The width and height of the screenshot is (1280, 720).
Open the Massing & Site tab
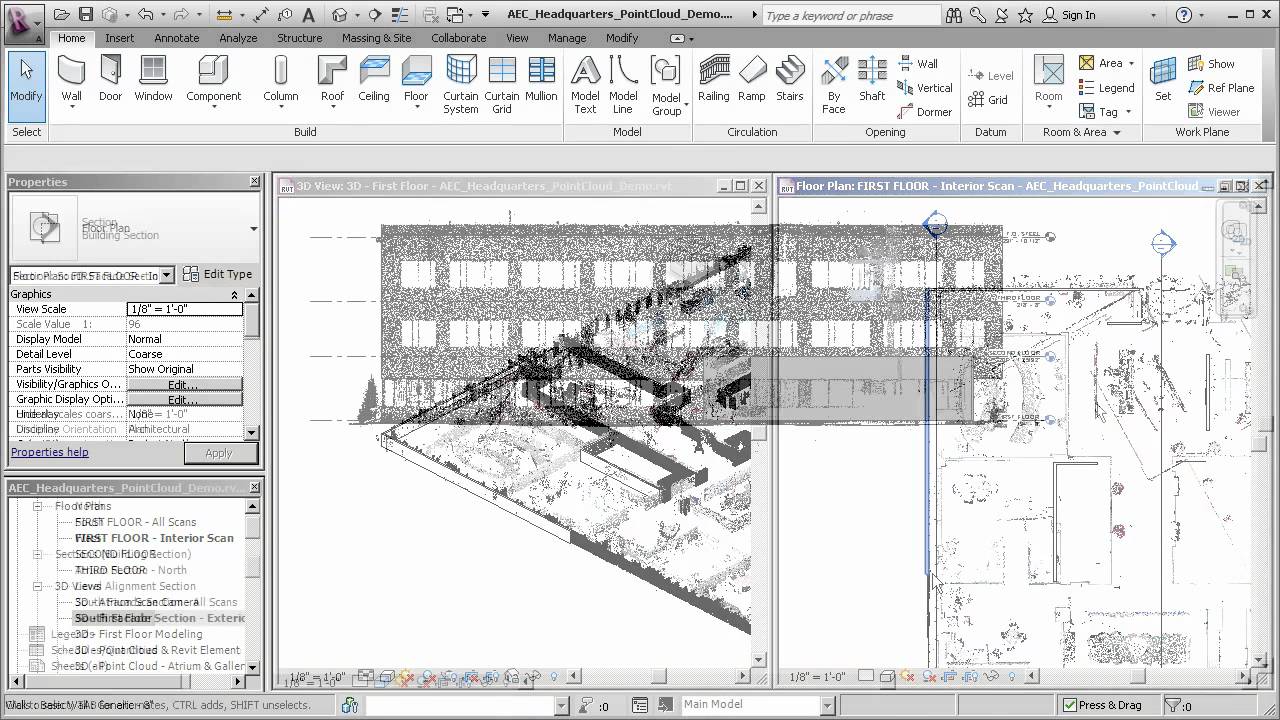tap(376, 37)
